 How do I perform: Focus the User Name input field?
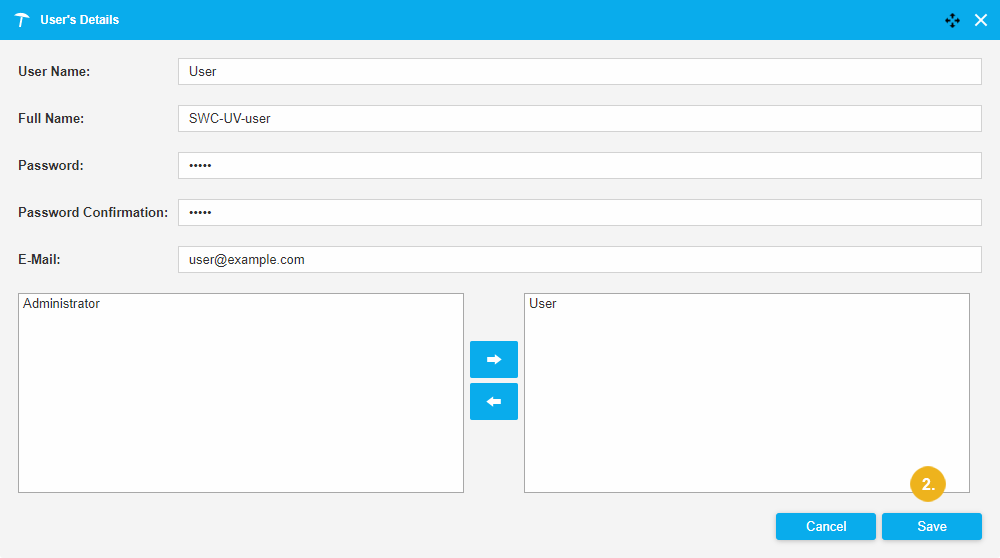[x=579, y=72]
